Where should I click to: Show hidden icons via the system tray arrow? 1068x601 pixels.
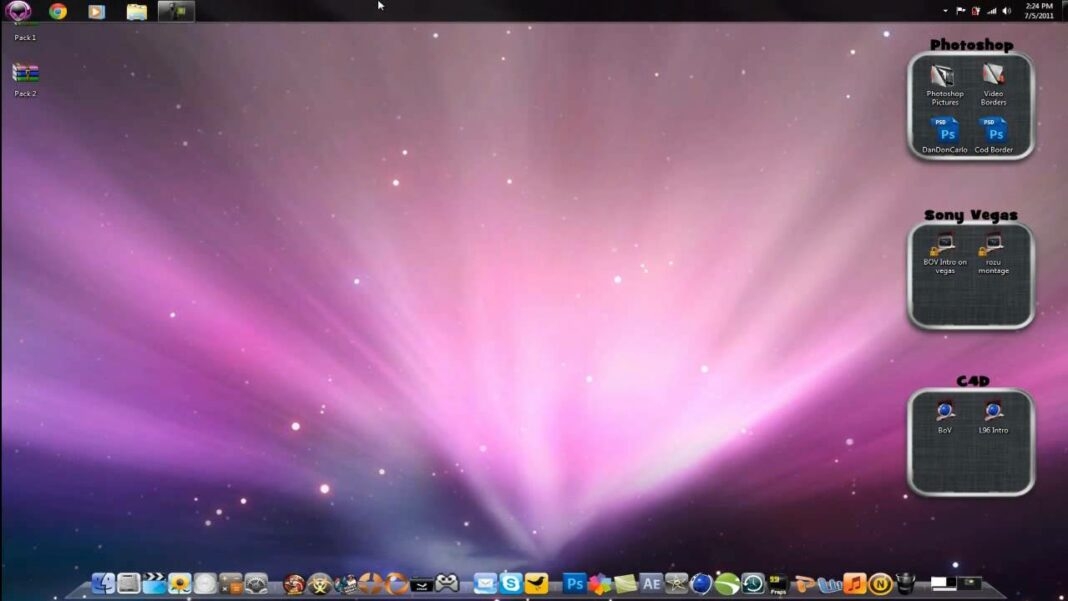pyautogui.click(x=945, y=11)
